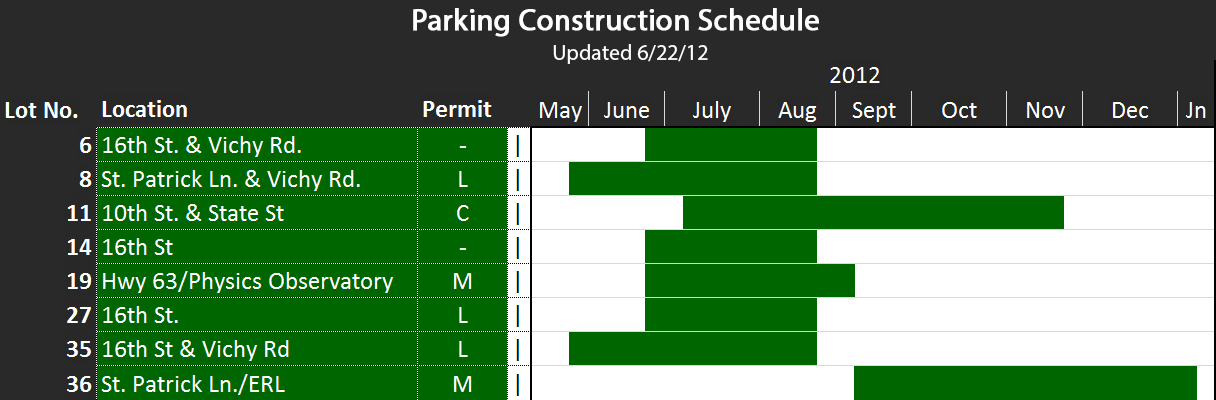Select the Lot 27 July-August bar
Viewport: 1216px width, 400px height.
coord(731,315)
